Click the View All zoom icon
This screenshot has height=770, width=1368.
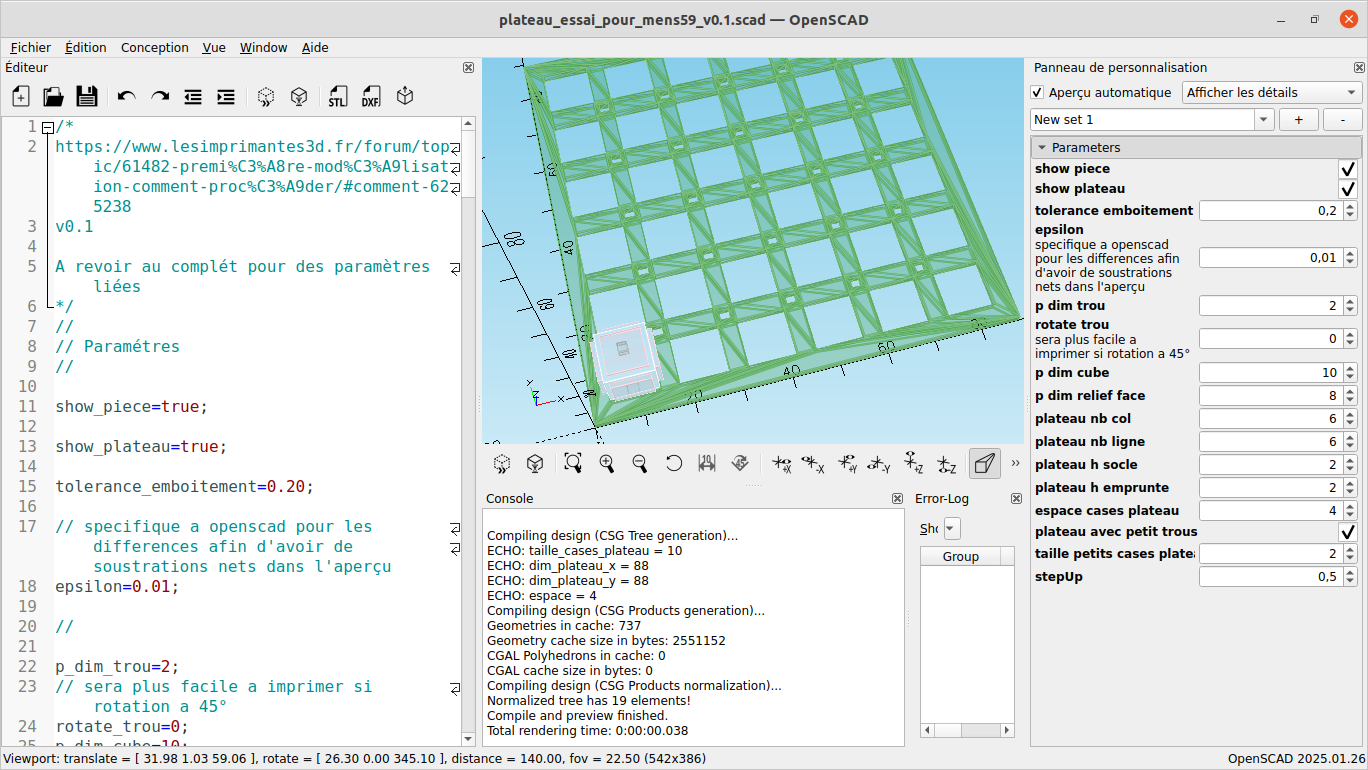tap(573, 463)
